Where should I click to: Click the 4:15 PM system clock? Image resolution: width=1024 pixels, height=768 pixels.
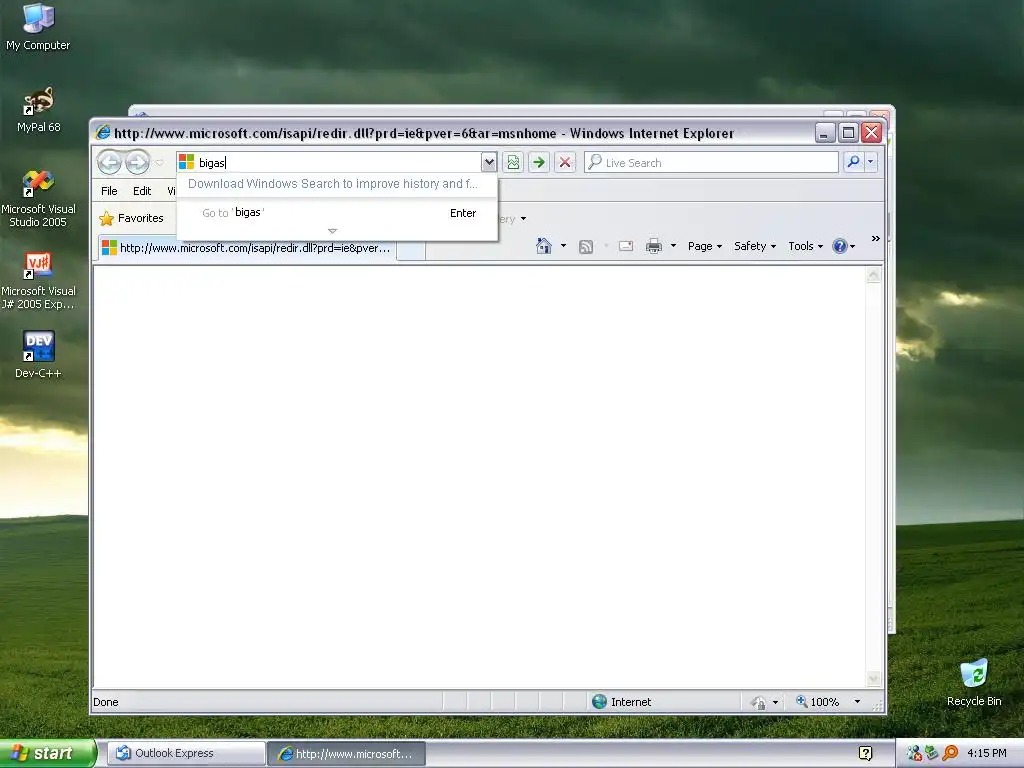(x=987, y=754)
